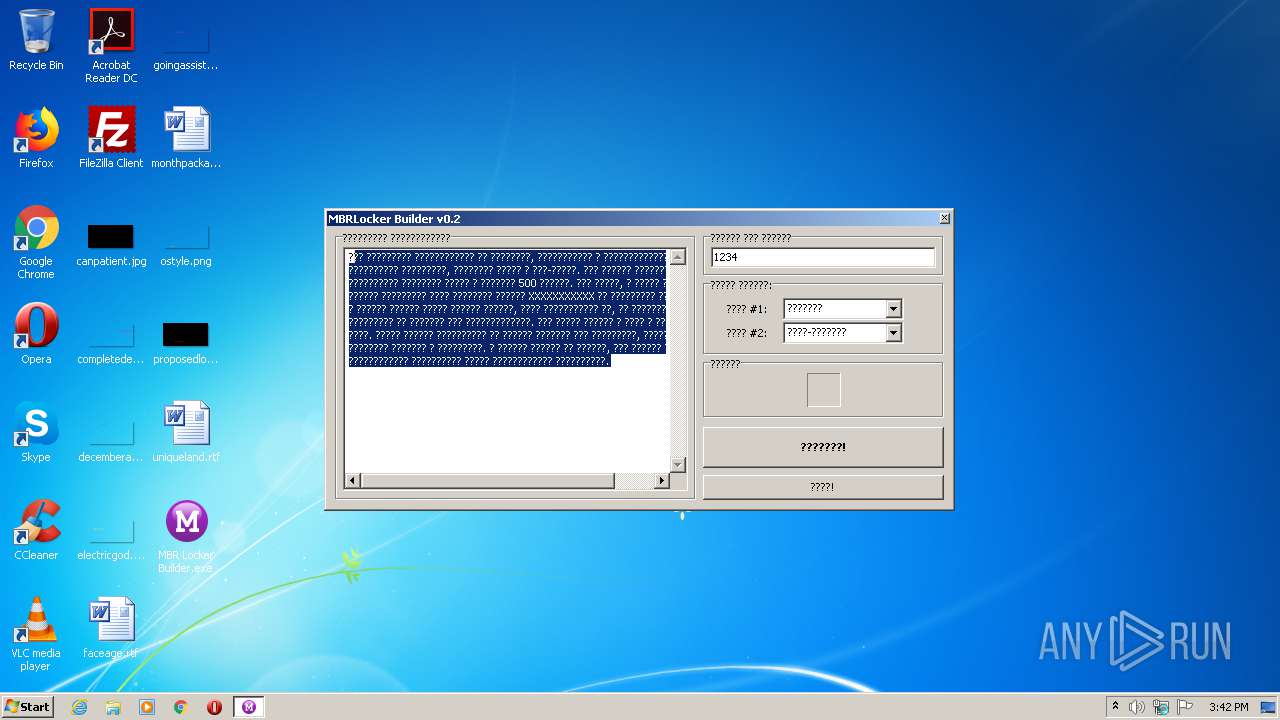Image resolution: width=1280 pixels, height=720 pixels.
Task: Launch Google Chrome desktop shortcut
Action: [36, 242]
